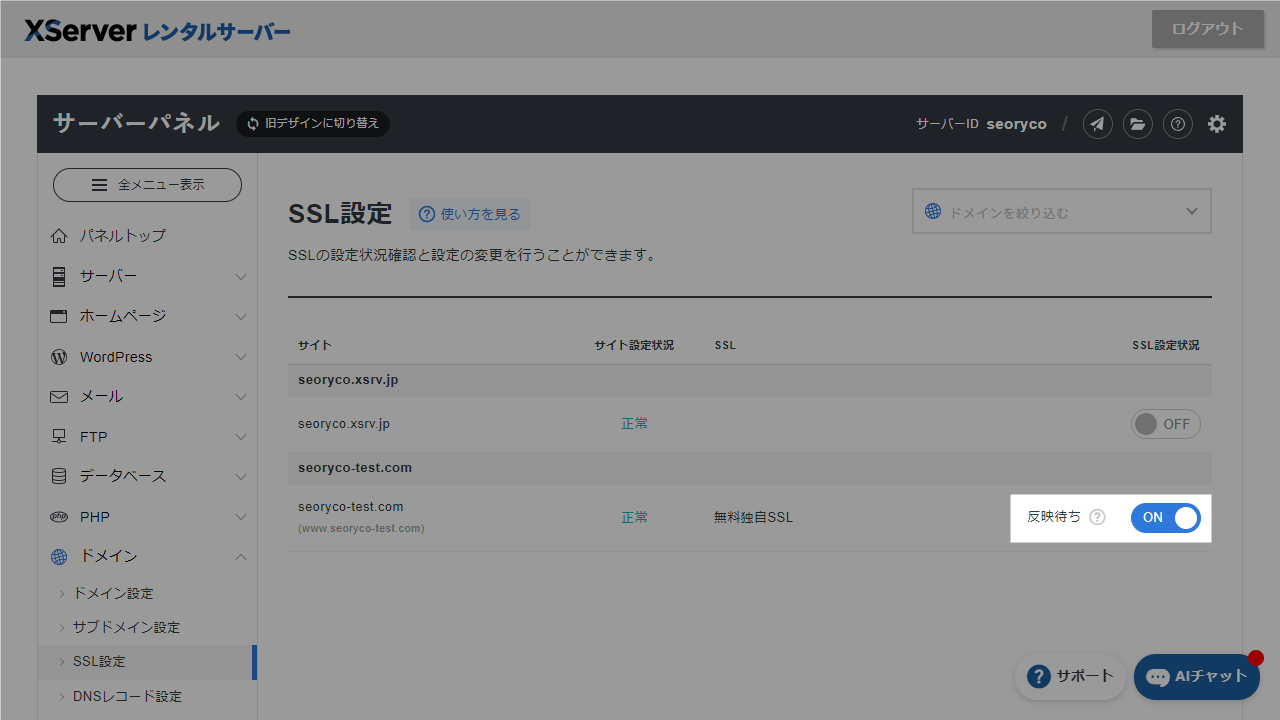Click the question mark icon beside 反映待ち
This screenshot has height=720, width=1280.
1097,517
